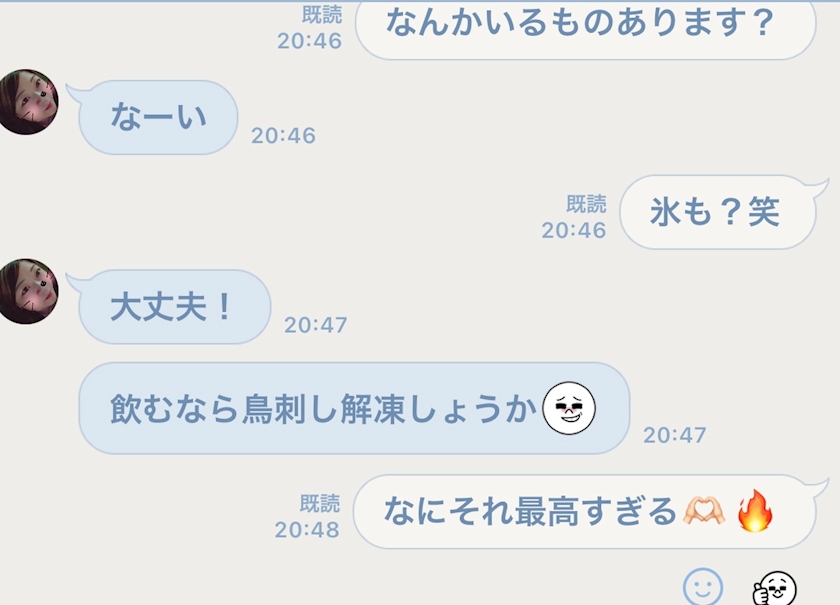Click the 20:48 timestamp of the last message
840x605 pixels.
[307, 530]
